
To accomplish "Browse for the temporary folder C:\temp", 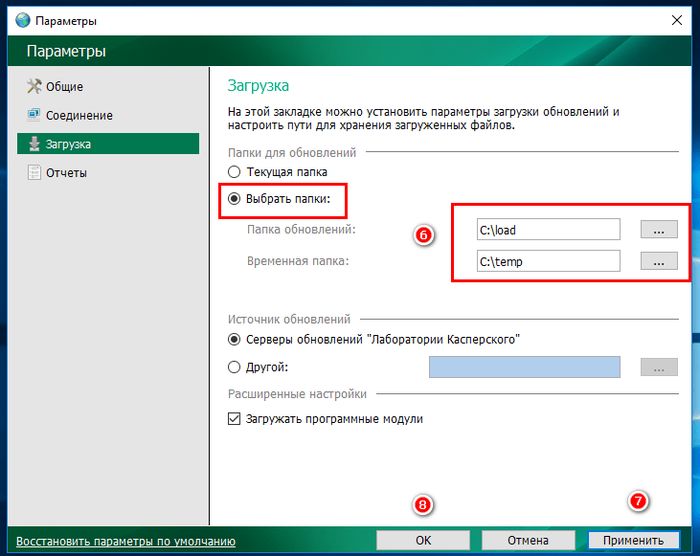I will [659, 261].
